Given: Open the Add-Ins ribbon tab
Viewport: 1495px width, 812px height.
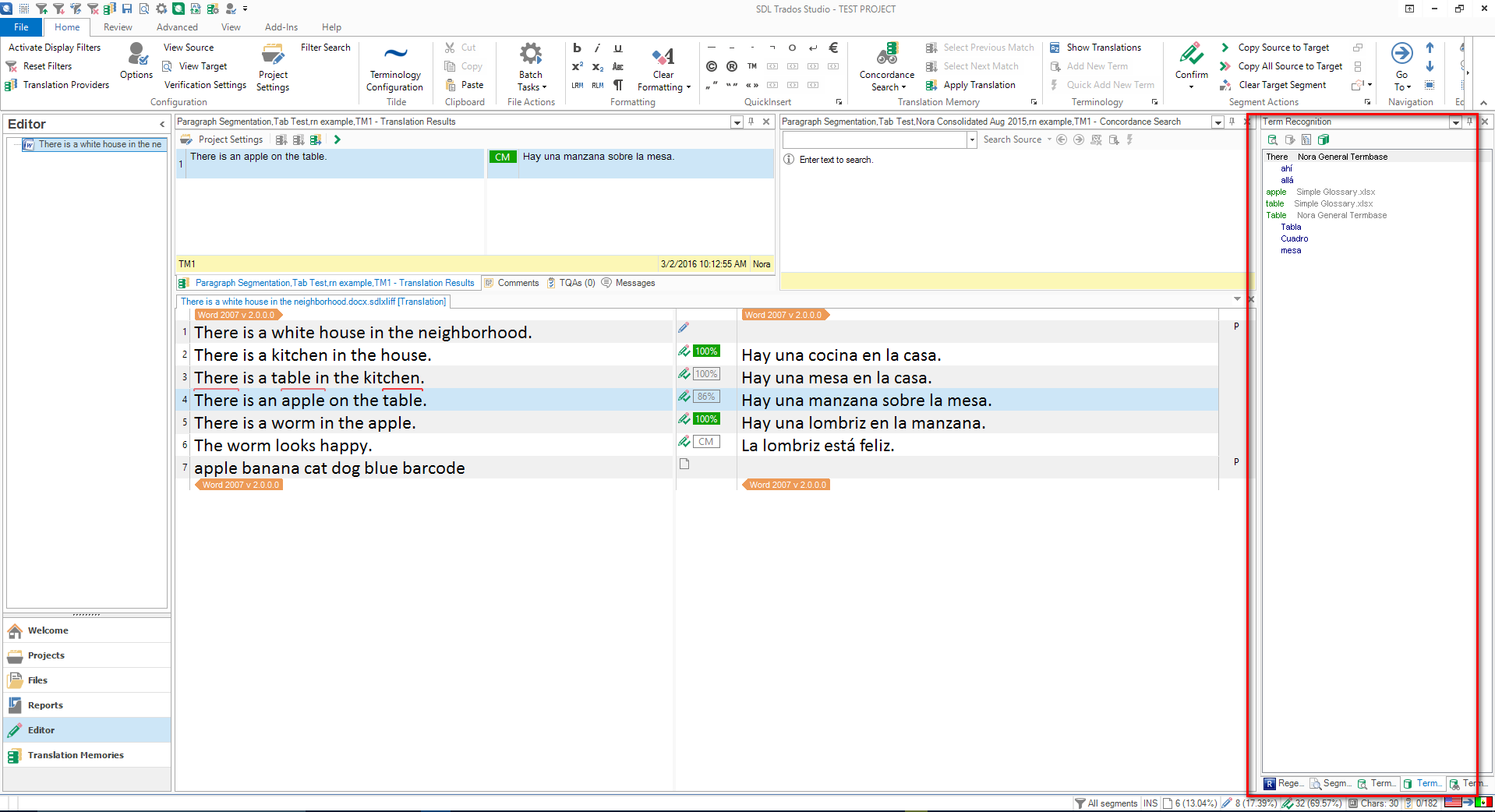Looking at the screenshot, I should tap(281, 27).
